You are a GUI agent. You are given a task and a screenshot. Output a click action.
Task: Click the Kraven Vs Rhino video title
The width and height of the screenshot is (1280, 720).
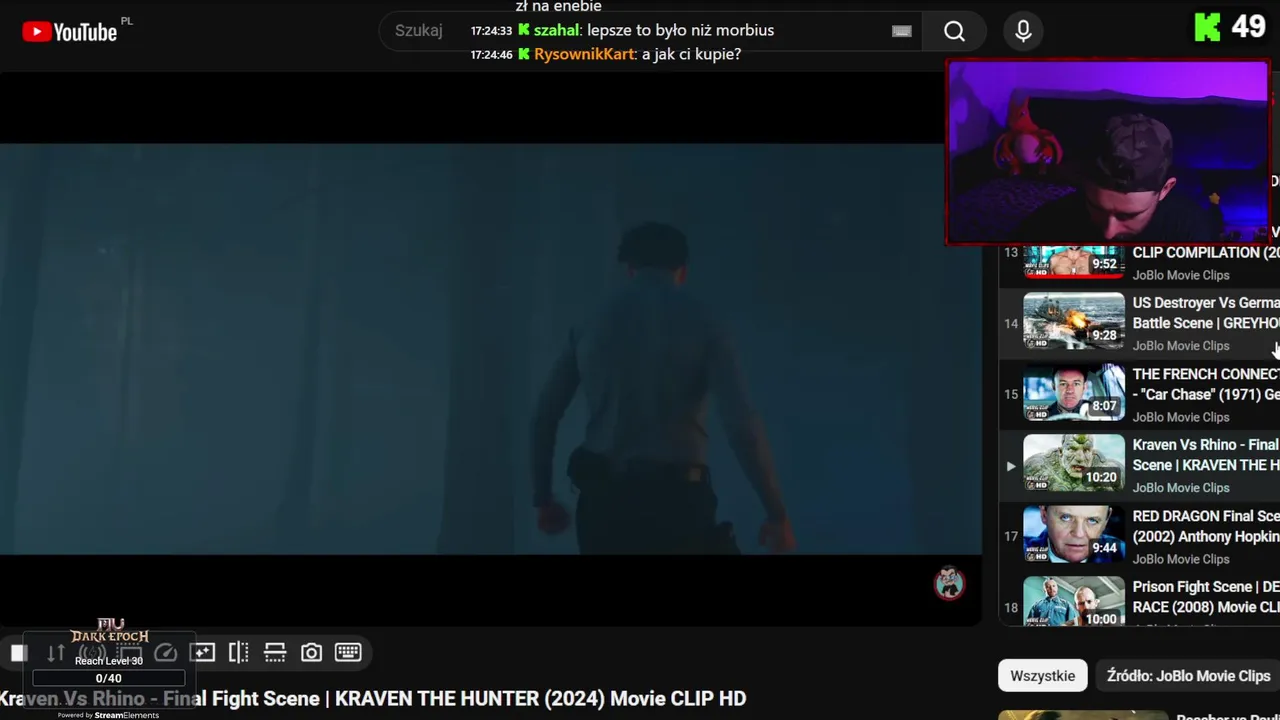pyautogui.click(x=373, y=698)
